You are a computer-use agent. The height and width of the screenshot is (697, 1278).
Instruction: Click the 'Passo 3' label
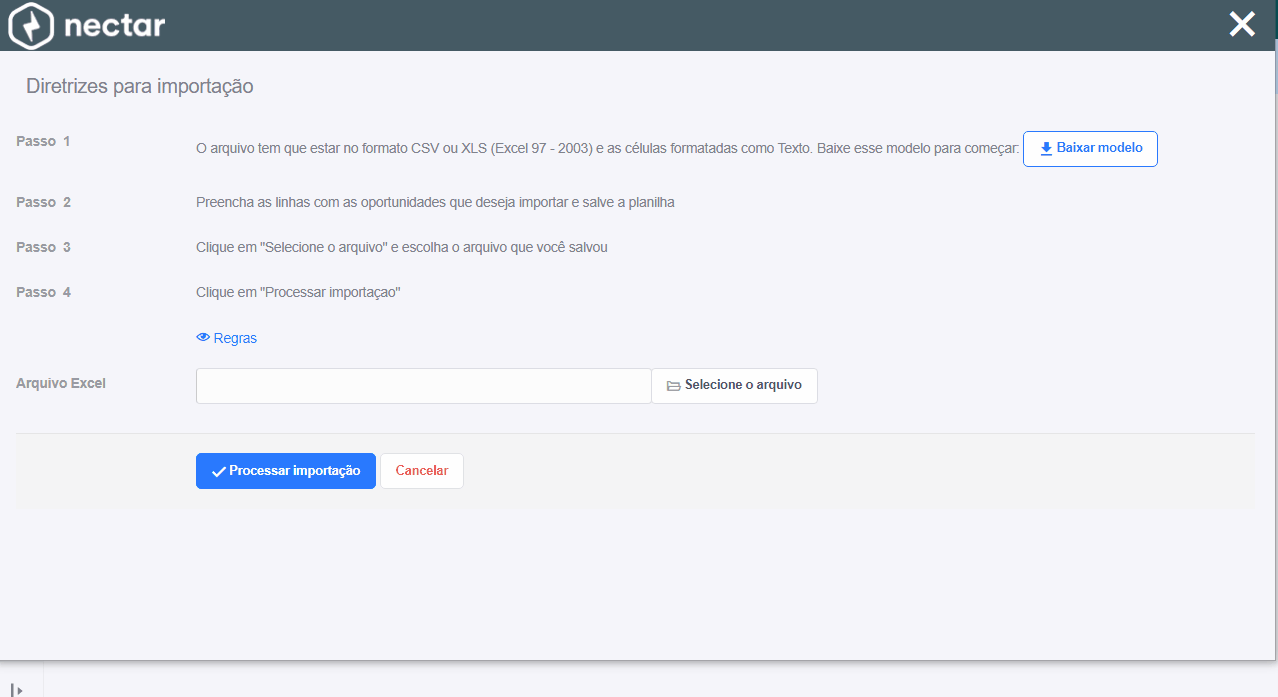[x=43, y=247]
